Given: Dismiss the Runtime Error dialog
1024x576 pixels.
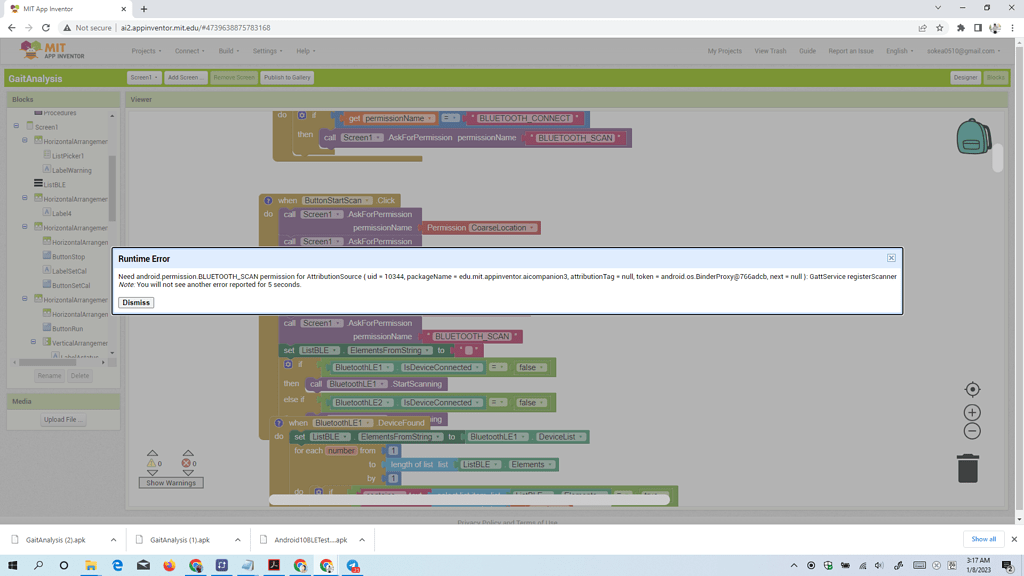Looking at the screenshot, I should pos(136,302).
